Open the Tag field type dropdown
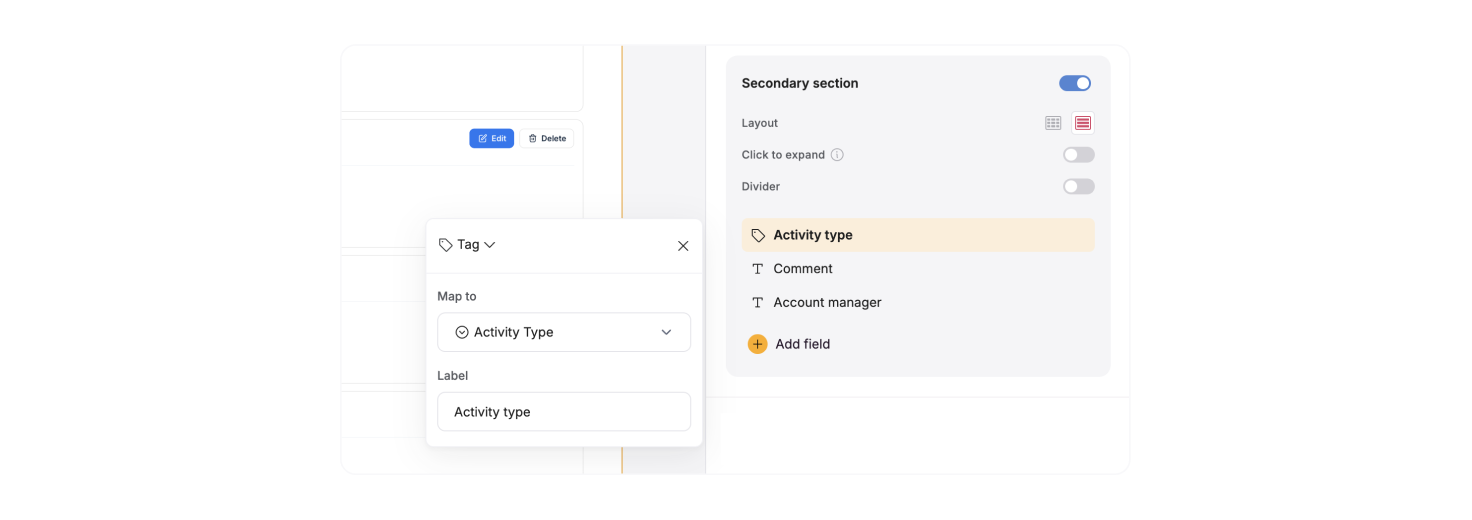Viewport: 1472px width, 520px height. 468,245
